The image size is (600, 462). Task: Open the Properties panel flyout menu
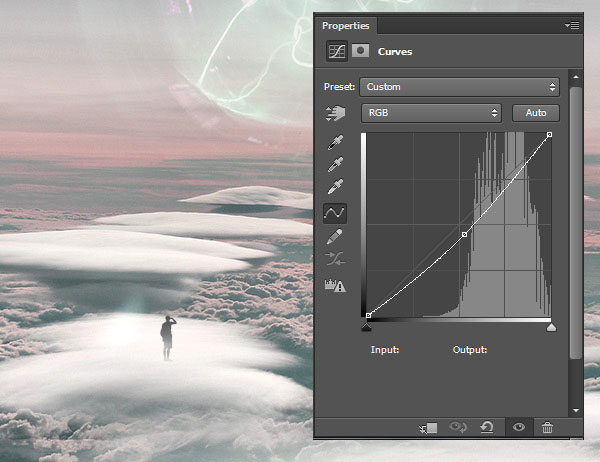click(571, 25)
